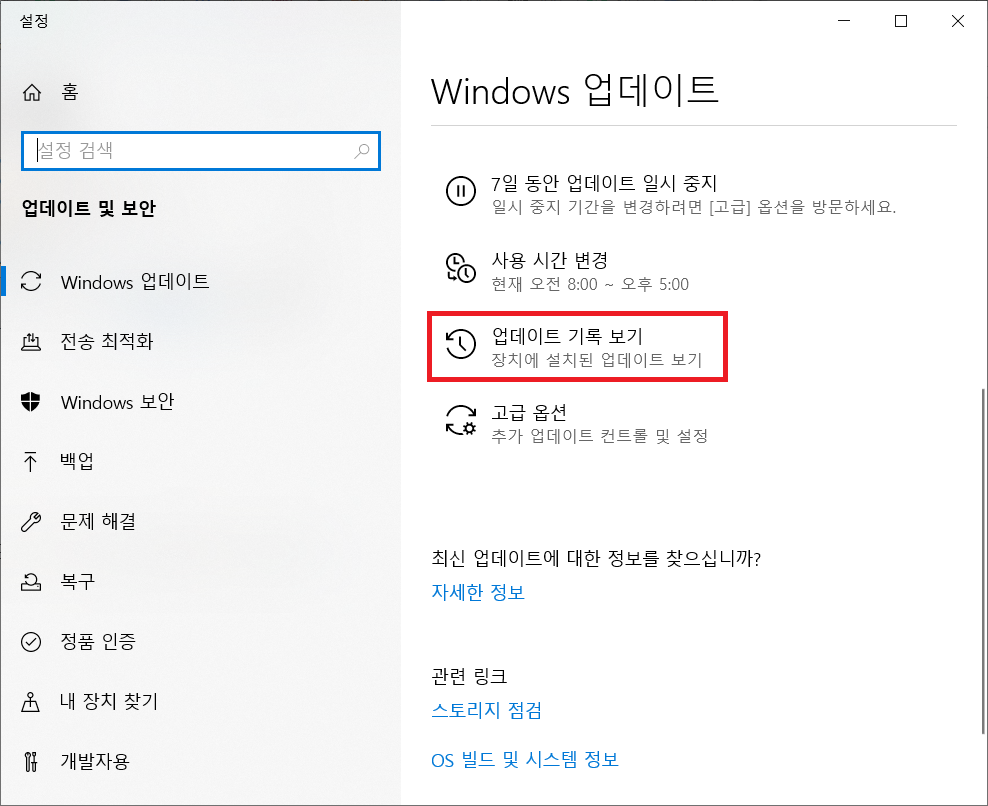
Task: Open 고급 옵션
Action: tap(577, 424)
